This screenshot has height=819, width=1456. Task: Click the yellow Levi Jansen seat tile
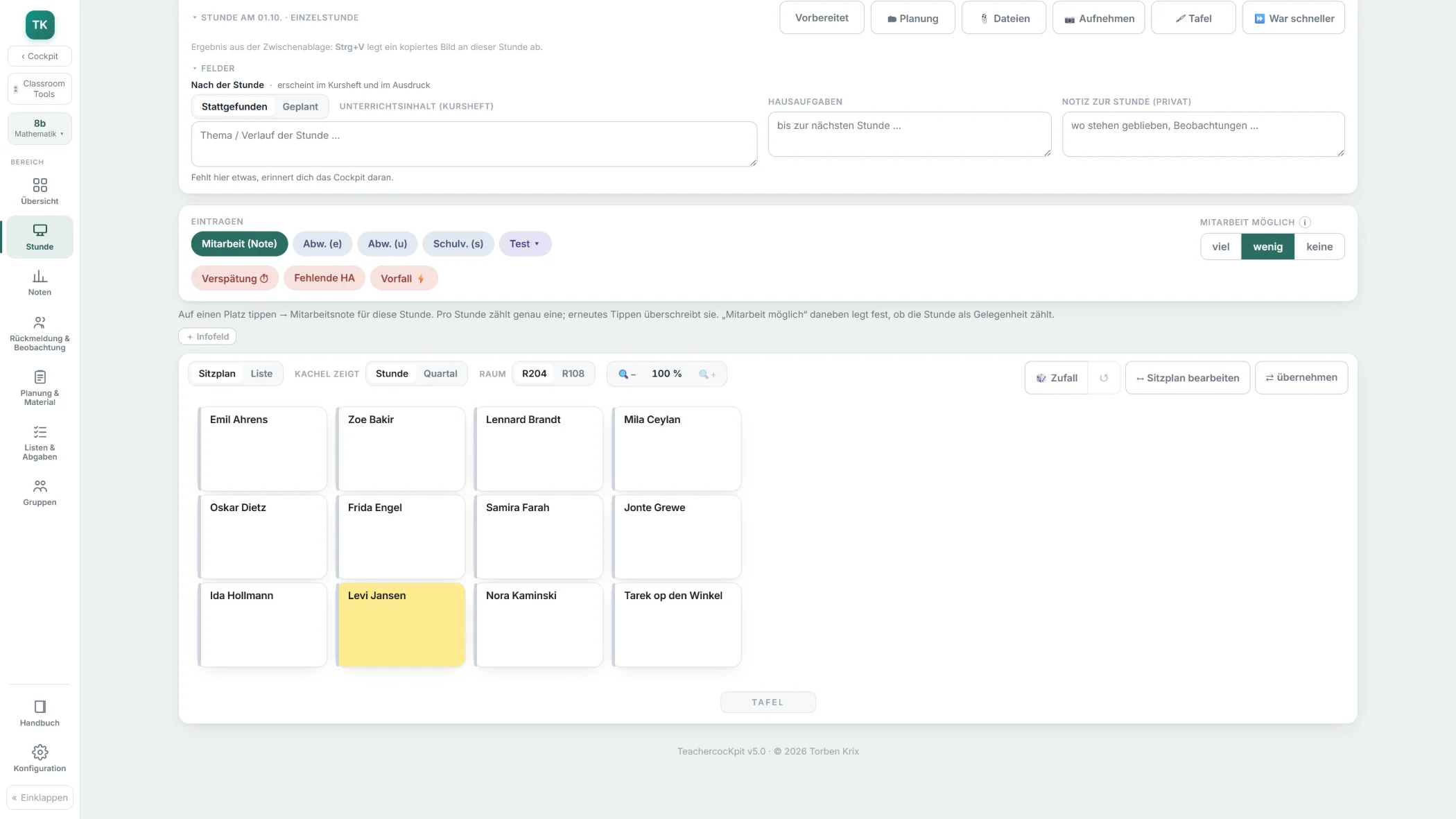401,625
